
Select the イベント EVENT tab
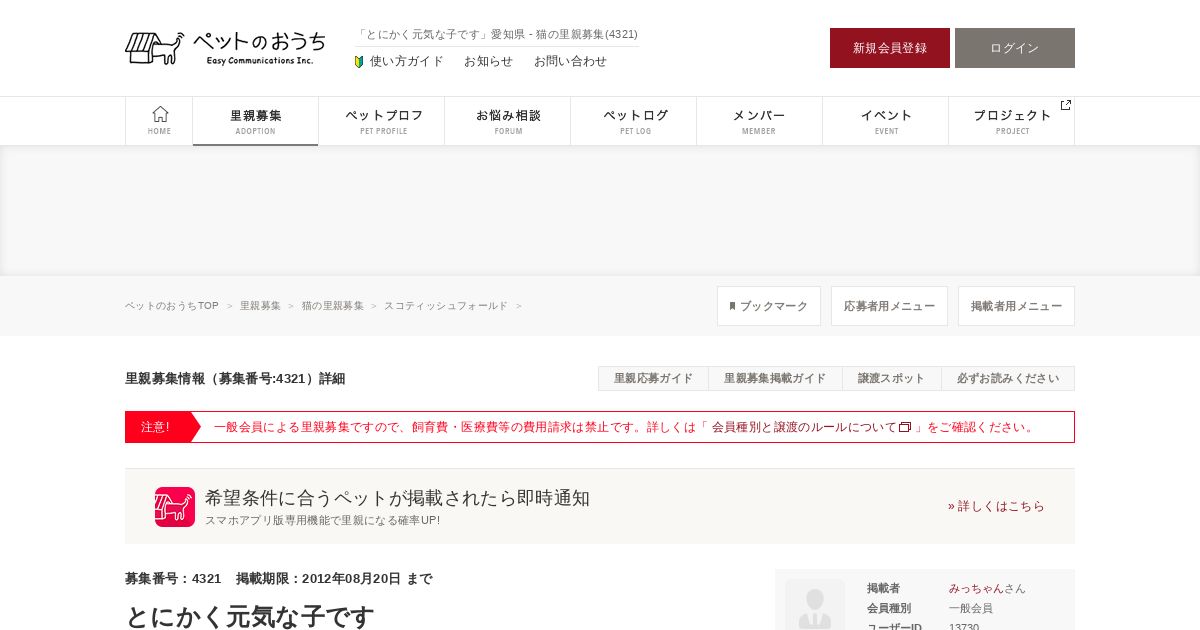(x=886, y=121)
